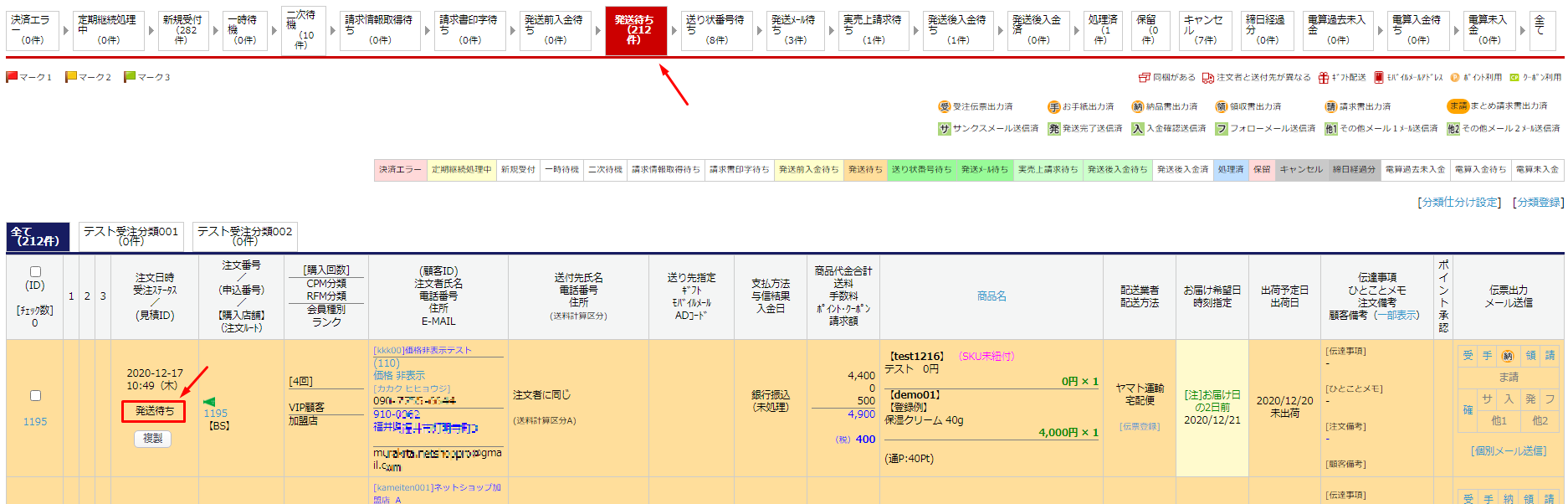This screenshot has width=1568, height=504.
Task: Toggle the select-all checkbox in the ID header
Action: coord(35,271)
